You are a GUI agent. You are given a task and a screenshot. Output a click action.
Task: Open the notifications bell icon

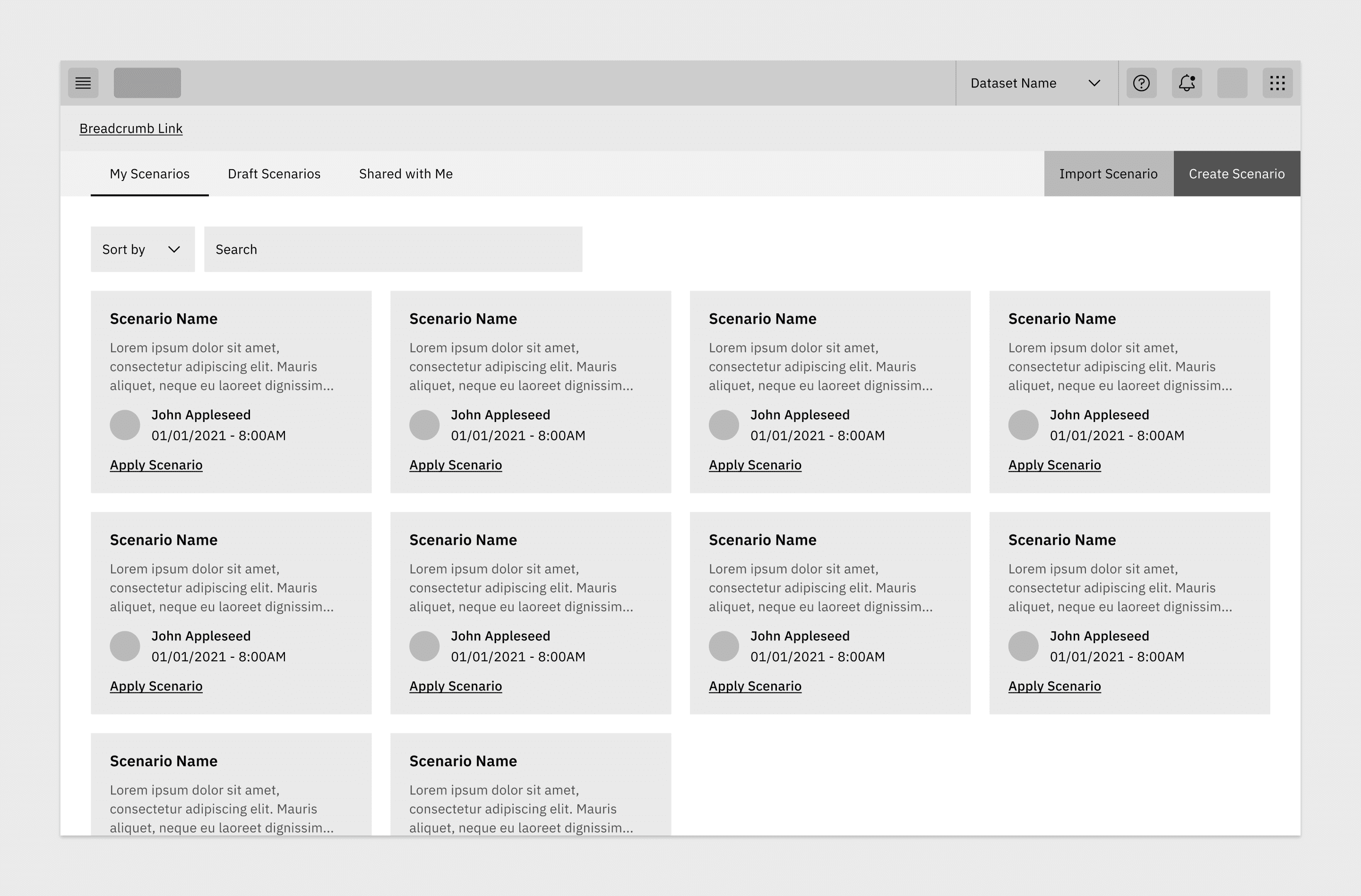coord(1187,83)
